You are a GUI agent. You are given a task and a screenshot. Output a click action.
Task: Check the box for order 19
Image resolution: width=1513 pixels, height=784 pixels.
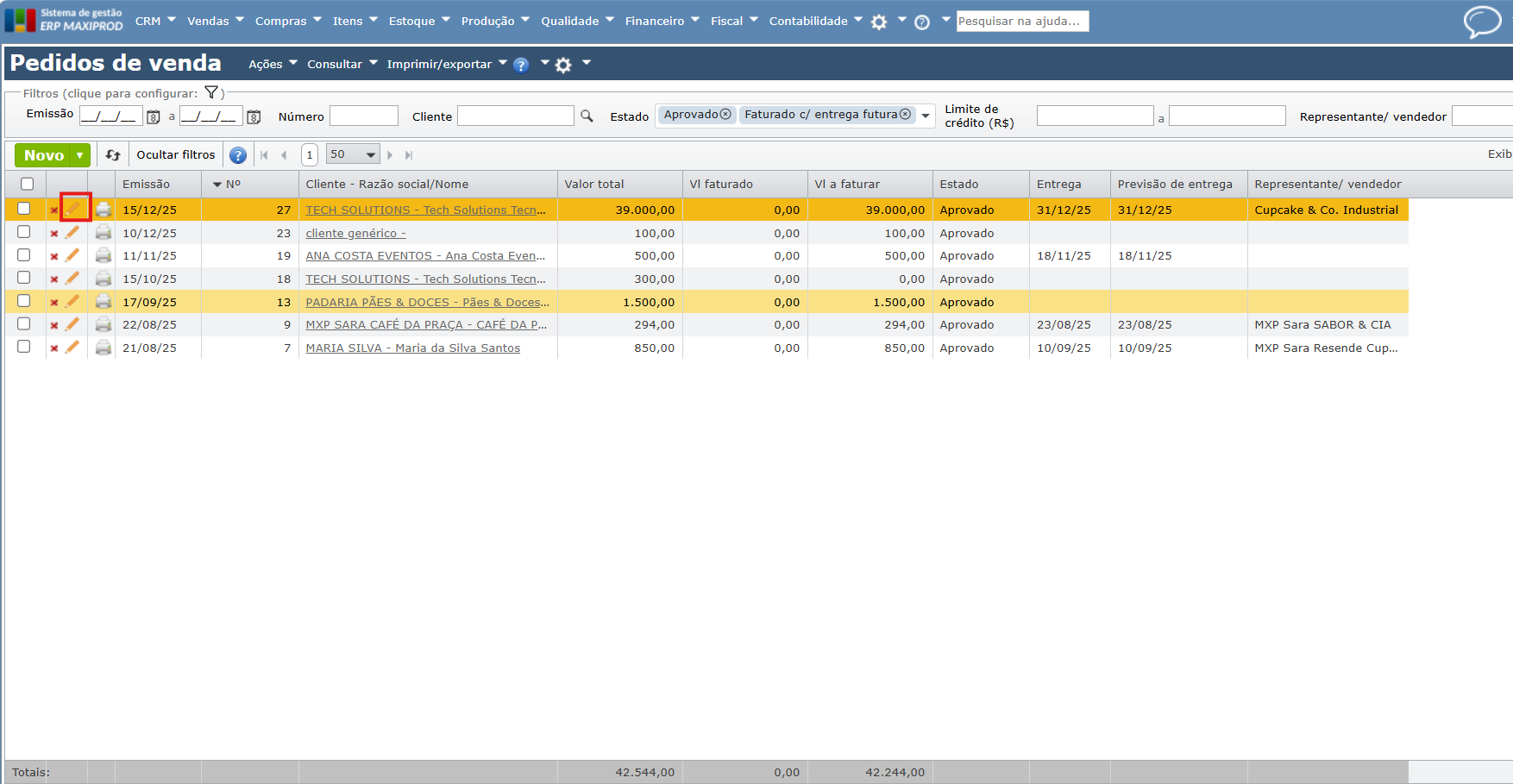24,255
